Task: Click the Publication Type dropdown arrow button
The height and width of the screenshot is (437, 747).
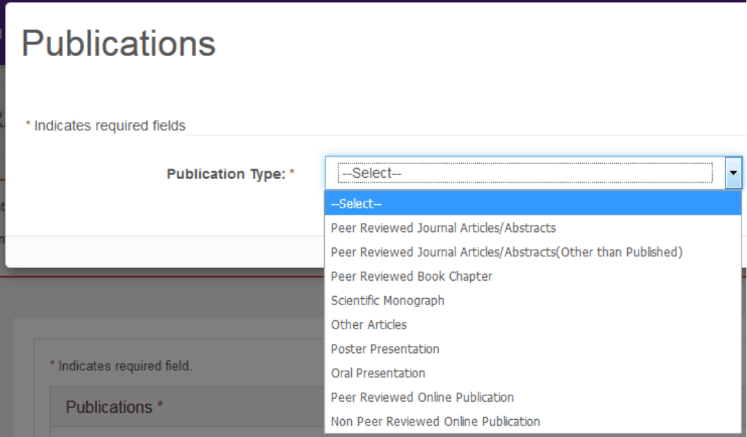Action: 733,173
